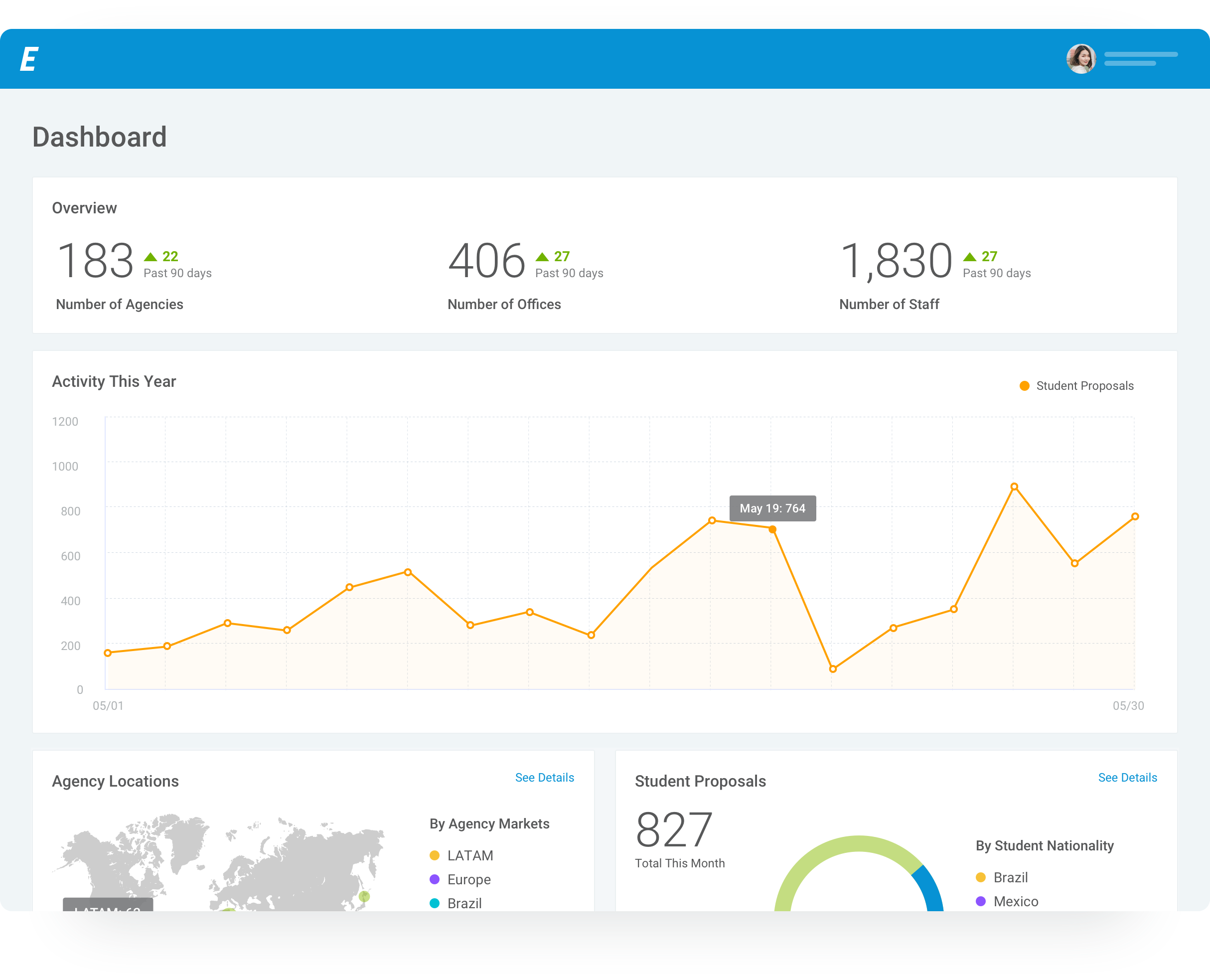
Task: Click the Student Proposals legend dot above chart
Action: pos(1024,385)
